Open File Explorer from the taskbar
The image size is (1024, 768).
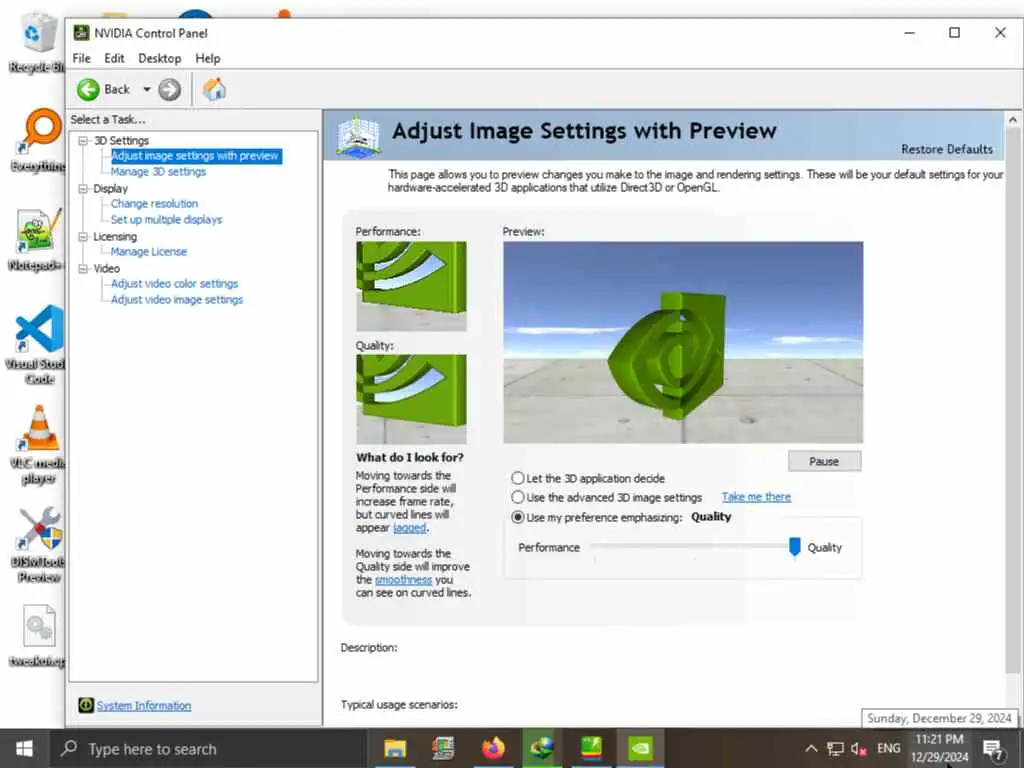coord(394,748)
